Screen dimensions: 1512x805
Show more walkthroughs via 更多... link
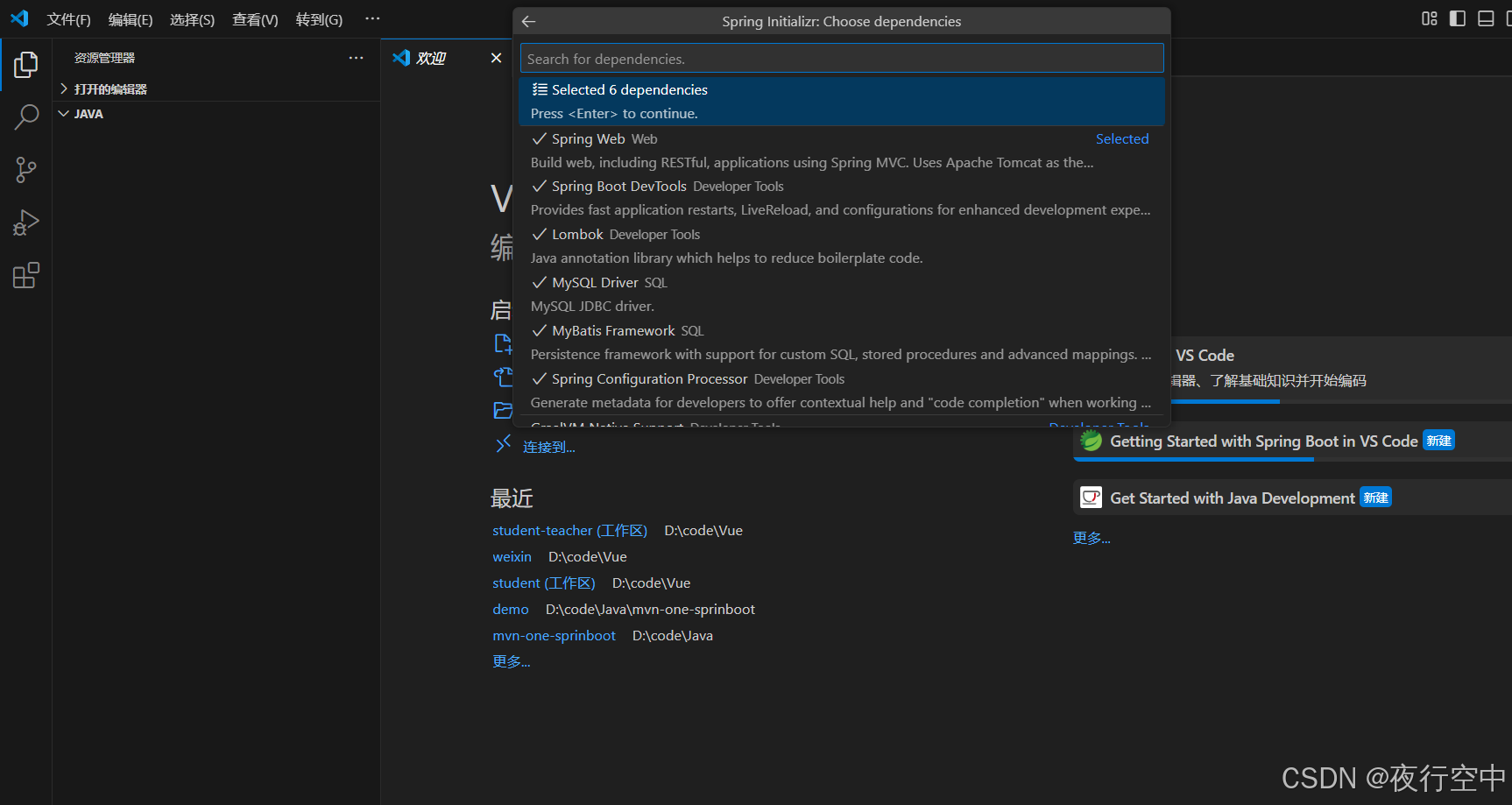1092,538
